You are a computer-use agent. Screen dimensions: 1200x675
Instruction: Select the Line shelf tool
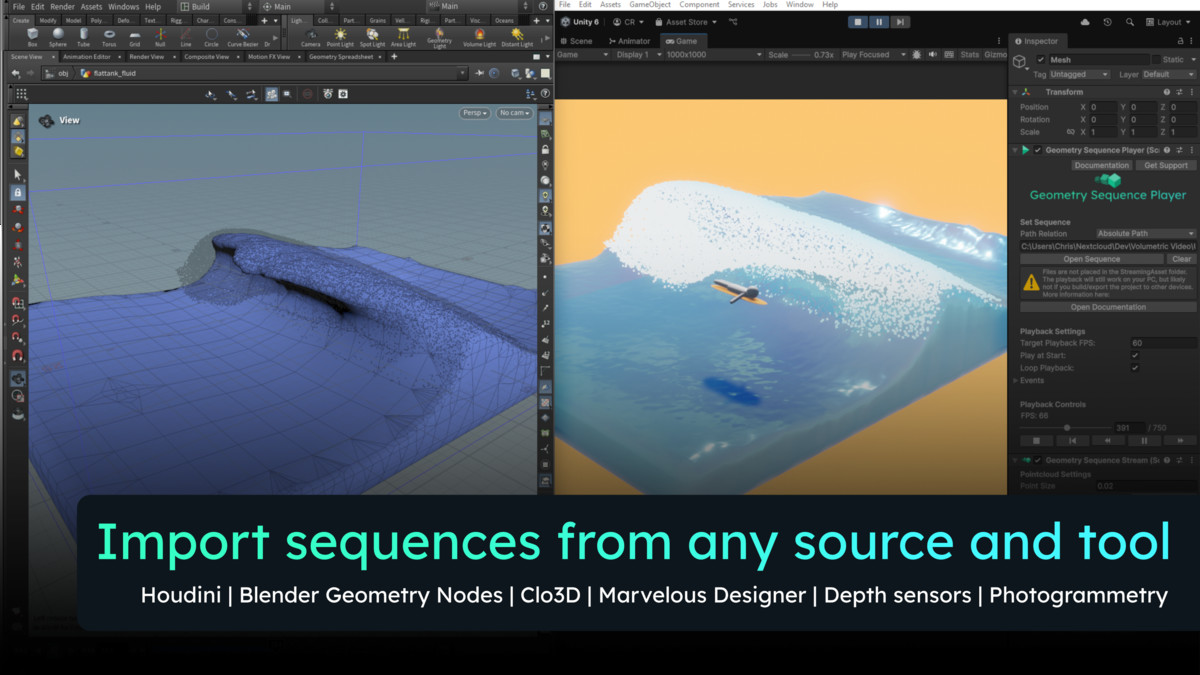(185, 36)
